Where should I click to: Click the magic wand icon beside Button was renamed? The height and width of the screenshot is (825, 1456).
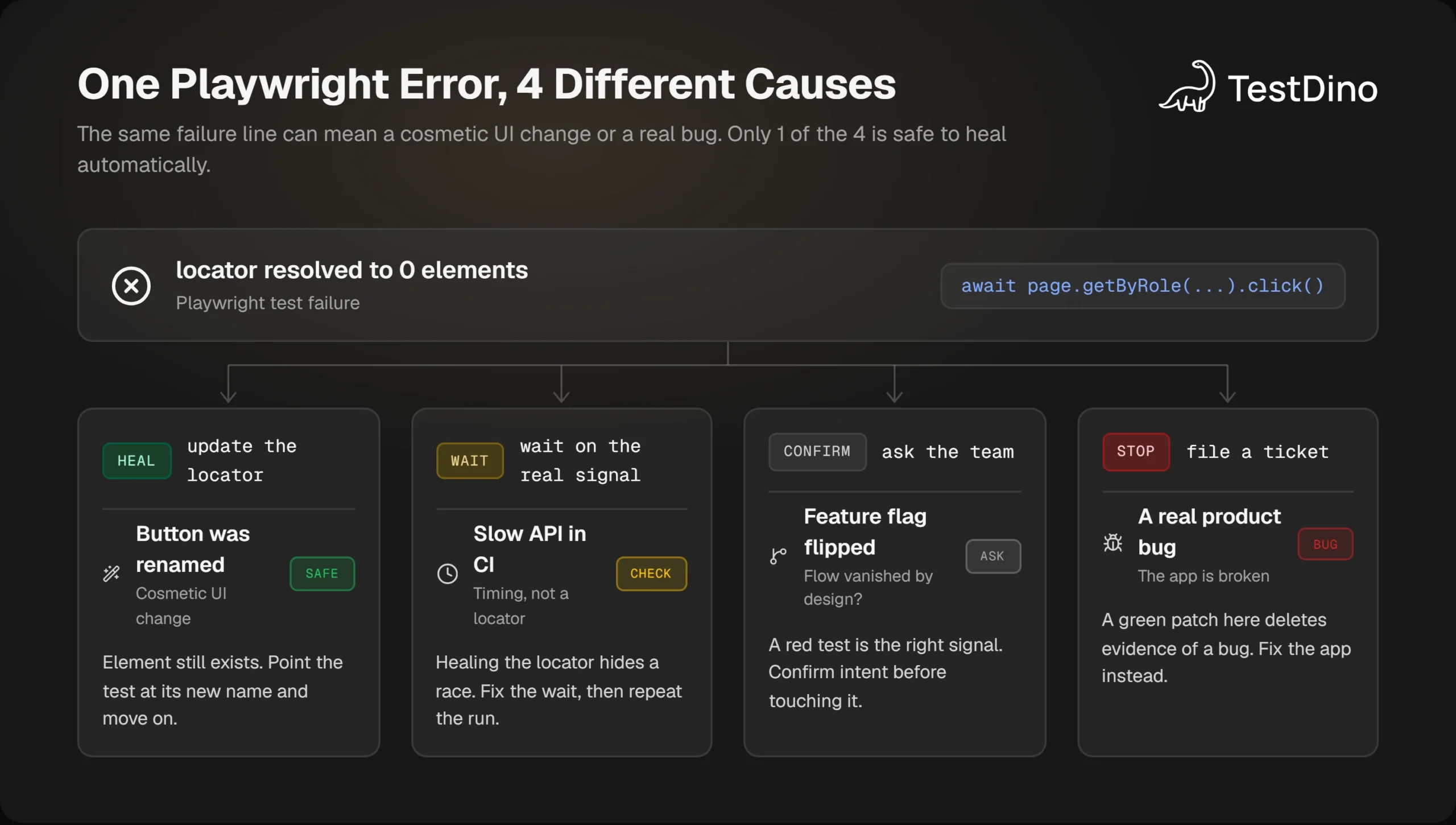[x=111, y=574]
